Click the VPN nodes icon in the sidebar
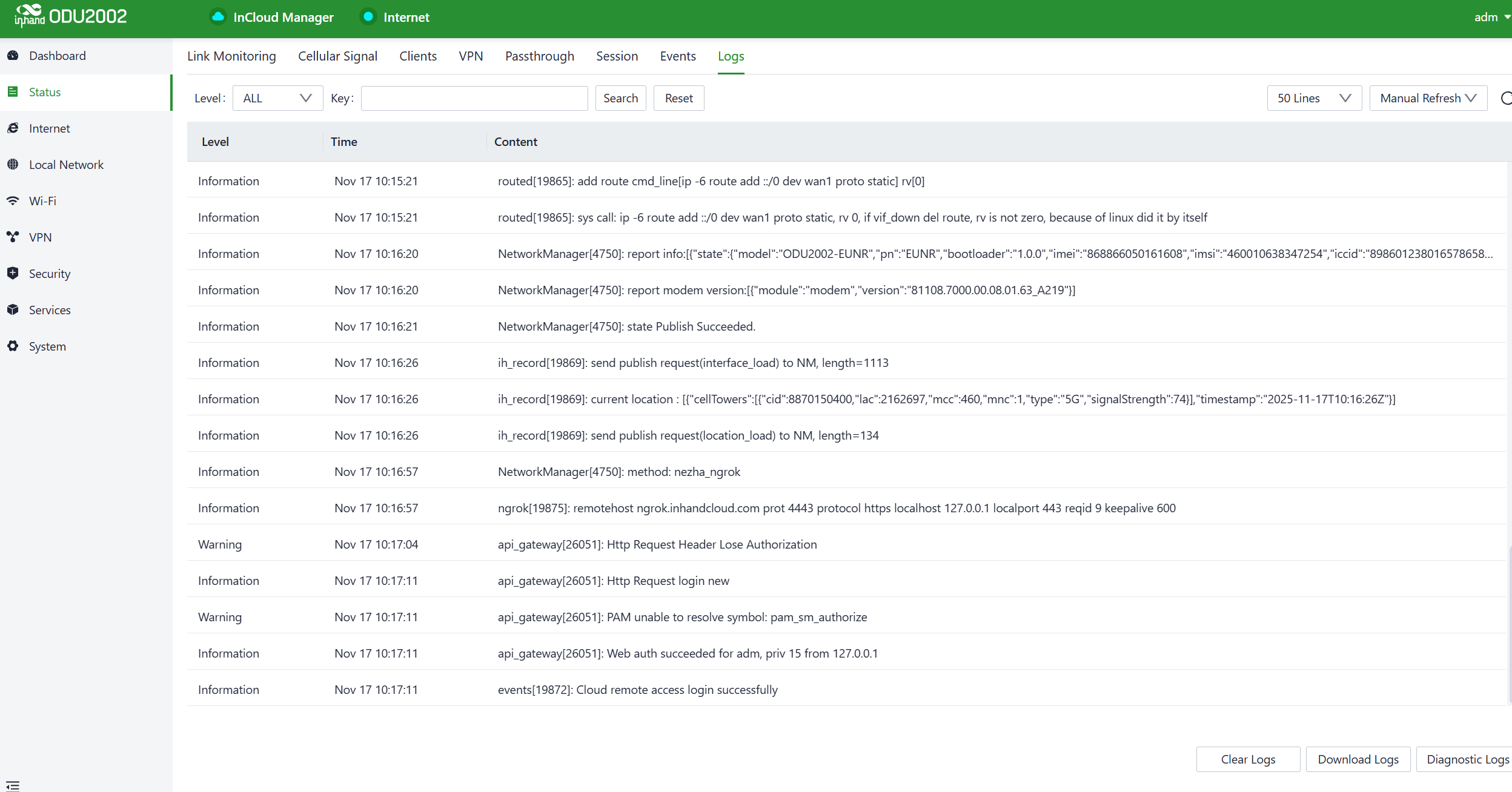 13,237
